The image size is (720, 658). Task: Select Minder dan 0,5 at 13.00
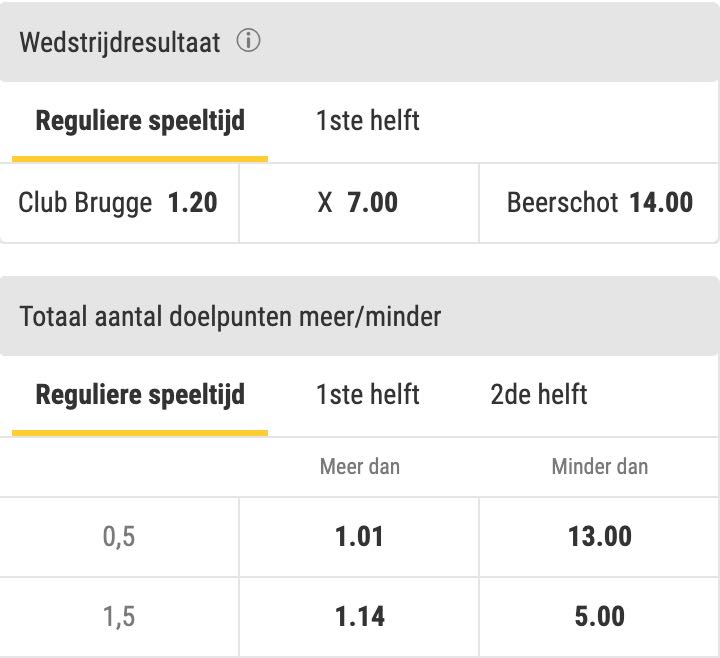(x=599, y=536)
